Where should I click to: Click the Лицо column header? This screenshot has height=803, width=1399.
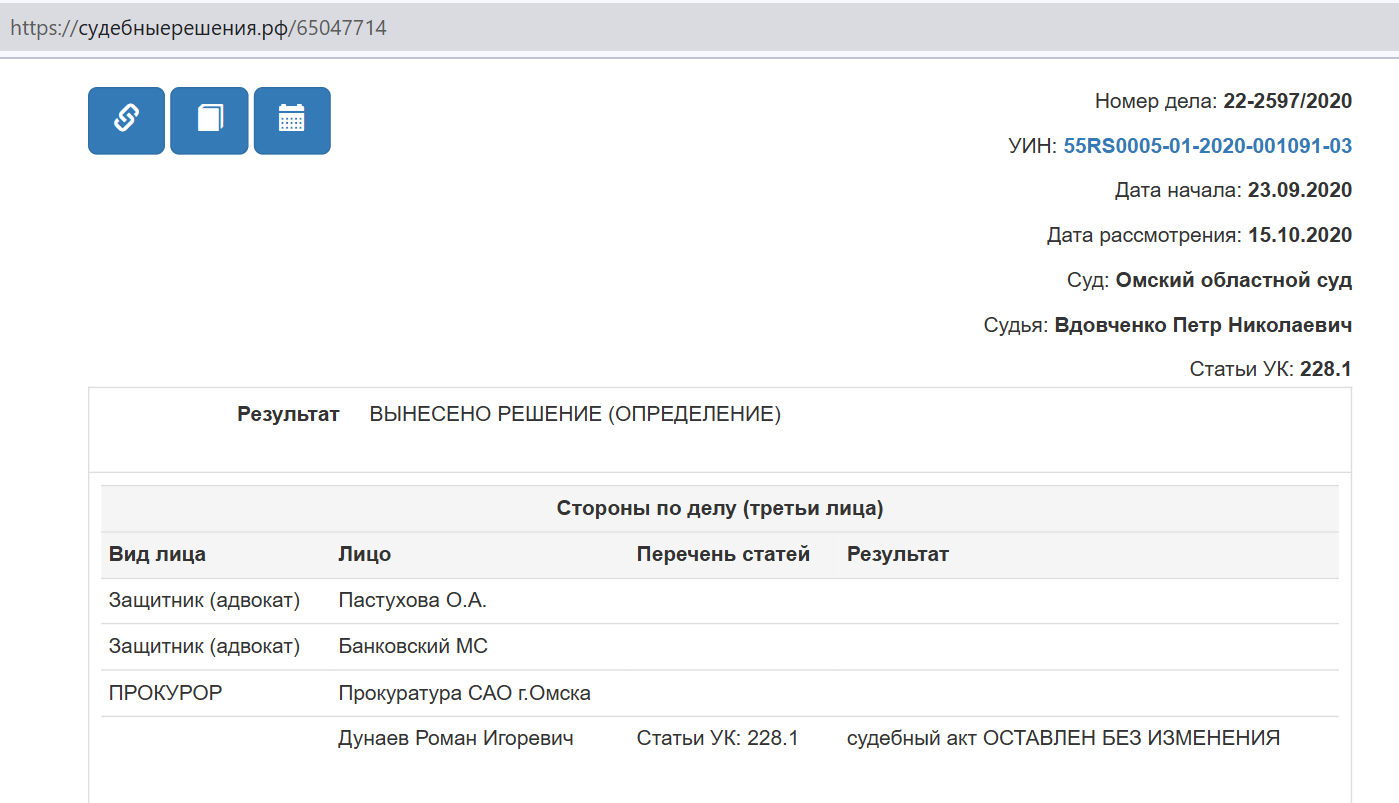pos(365,554)
